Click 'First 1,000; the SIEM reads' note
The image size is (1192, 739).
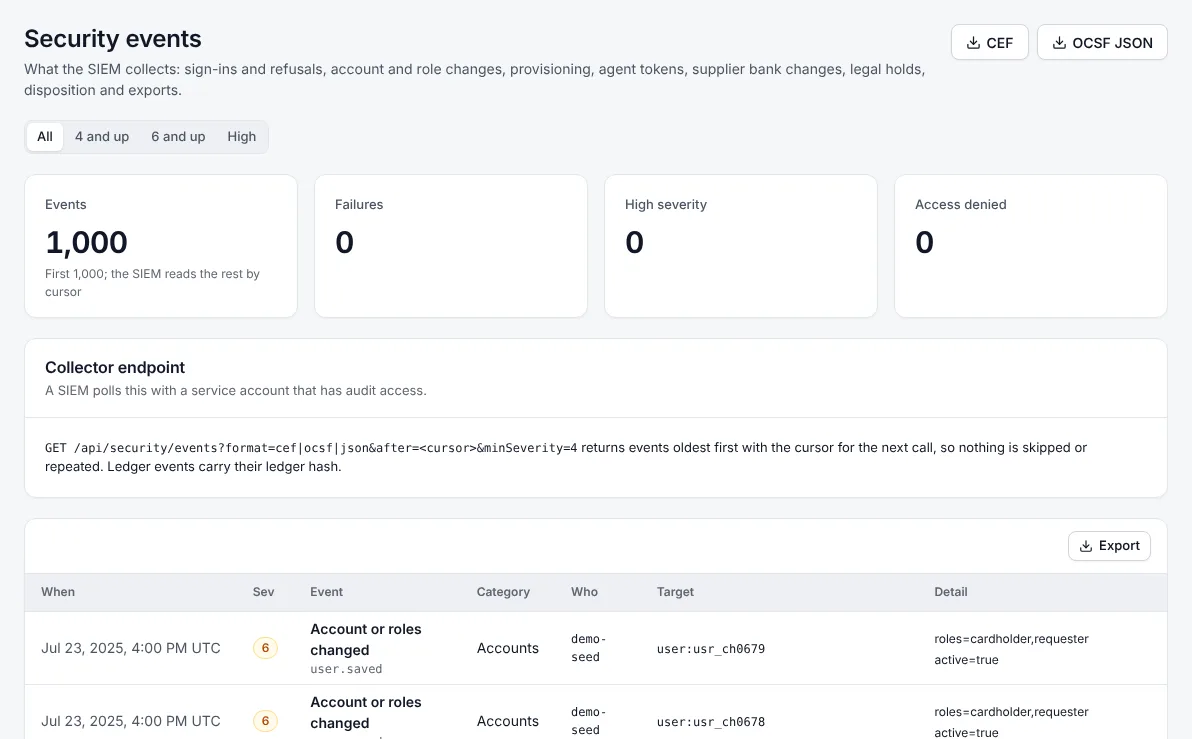(152, 283)
